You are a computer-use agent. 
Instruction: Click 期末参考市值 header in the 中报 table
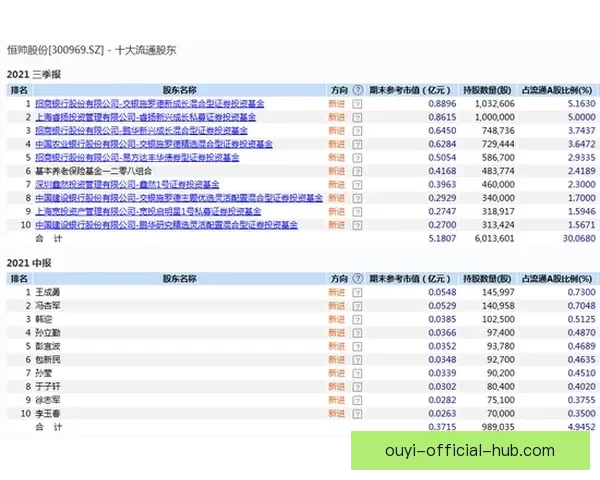(x=409, y=279)
